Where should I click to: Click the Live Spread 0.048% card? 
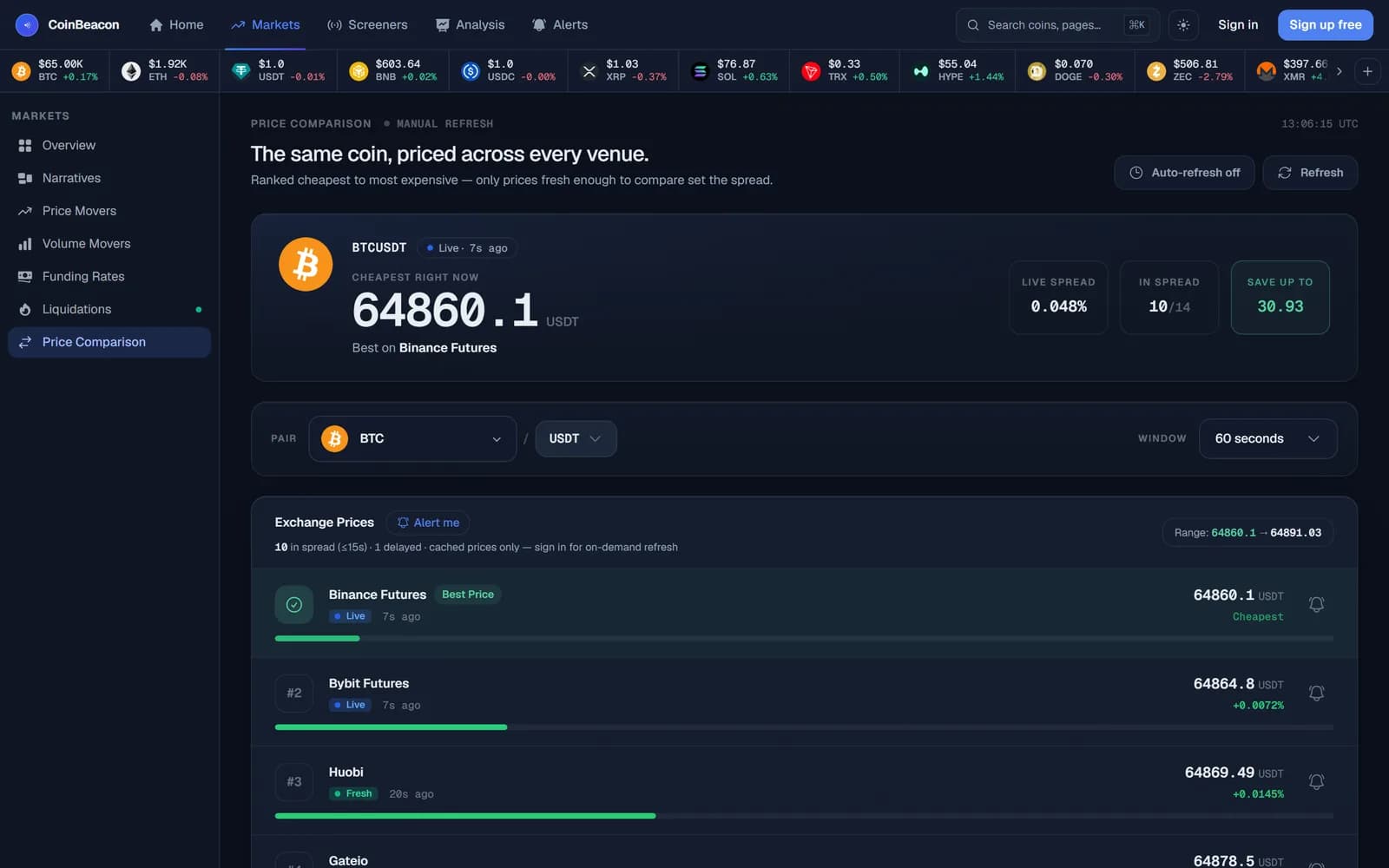pos(1058,297)
